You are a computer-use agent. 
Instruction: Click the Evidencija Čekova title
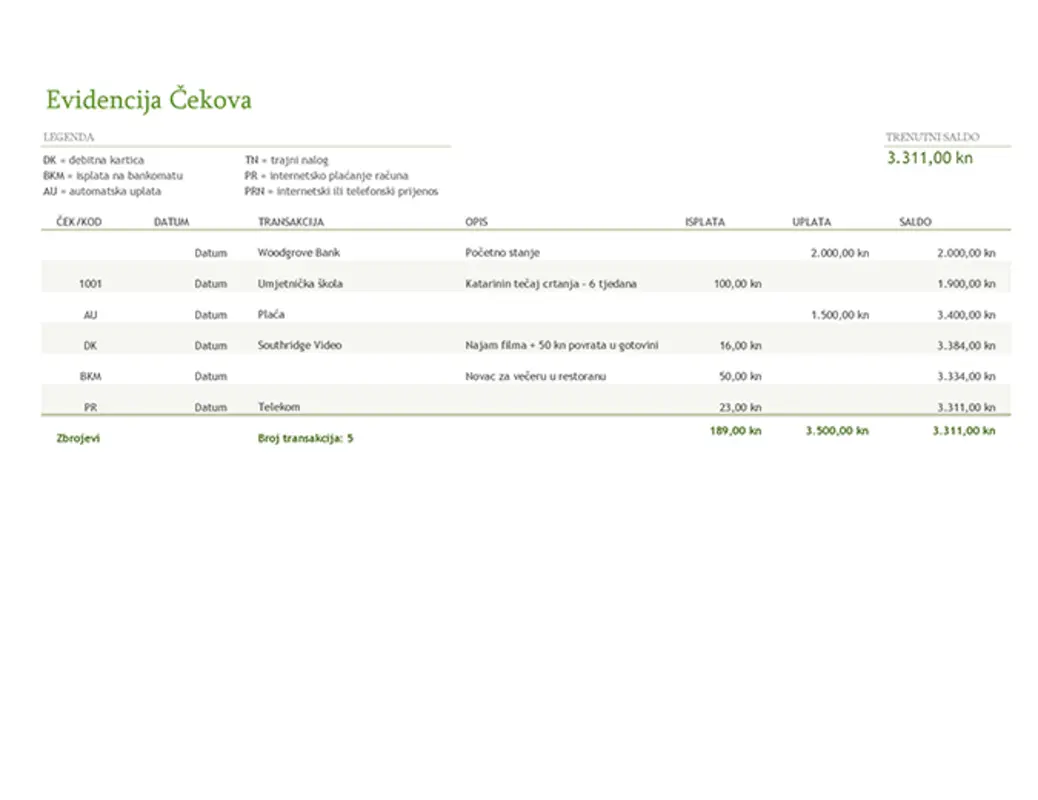point(148,100)
